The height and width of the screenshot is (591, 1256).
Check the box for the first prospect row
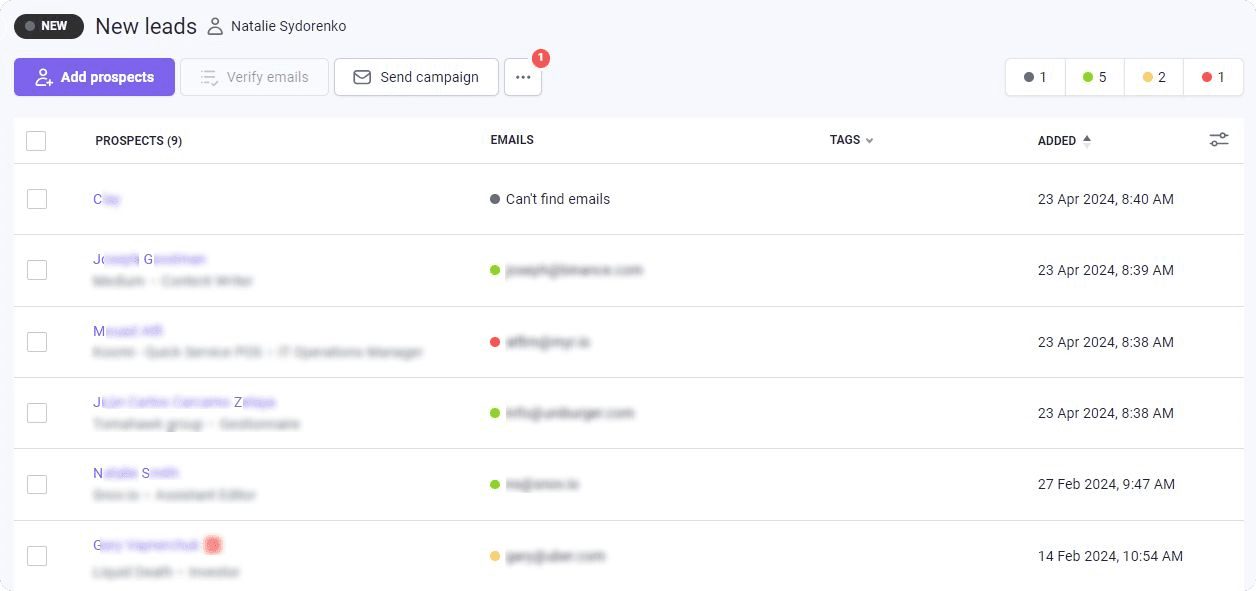click(x=37, y=199)
